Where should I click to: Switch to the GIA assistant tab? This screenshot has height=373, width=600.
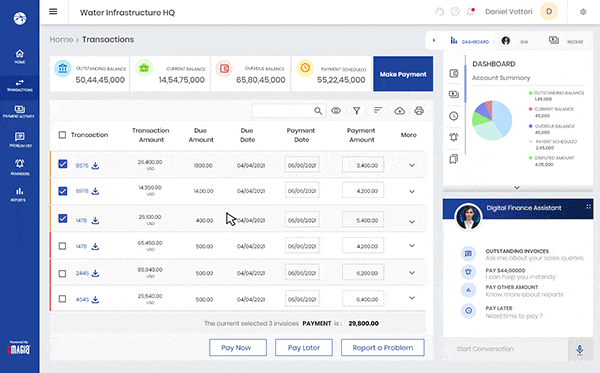[515, 41]
